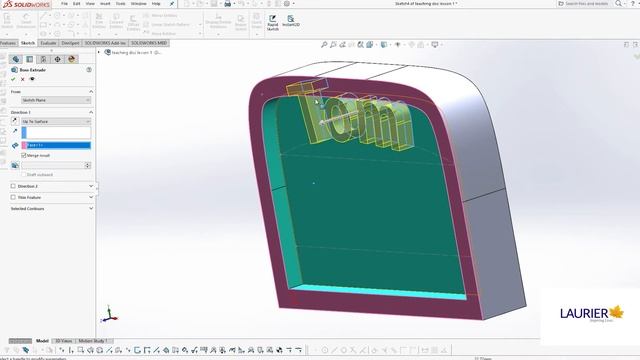Switch to the SOLIDWORKS MBD tab

[149, 43]
